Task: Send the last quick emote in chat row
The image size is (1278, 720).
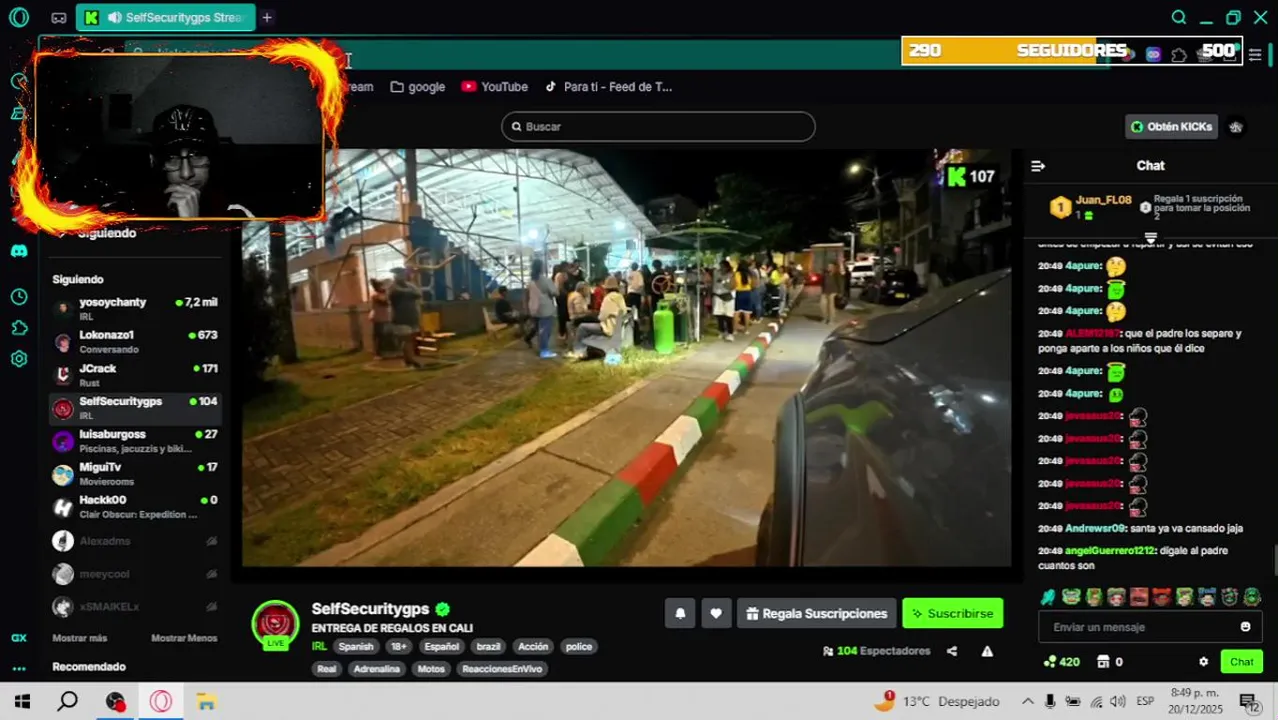Action: click(x=1251, y=597)
